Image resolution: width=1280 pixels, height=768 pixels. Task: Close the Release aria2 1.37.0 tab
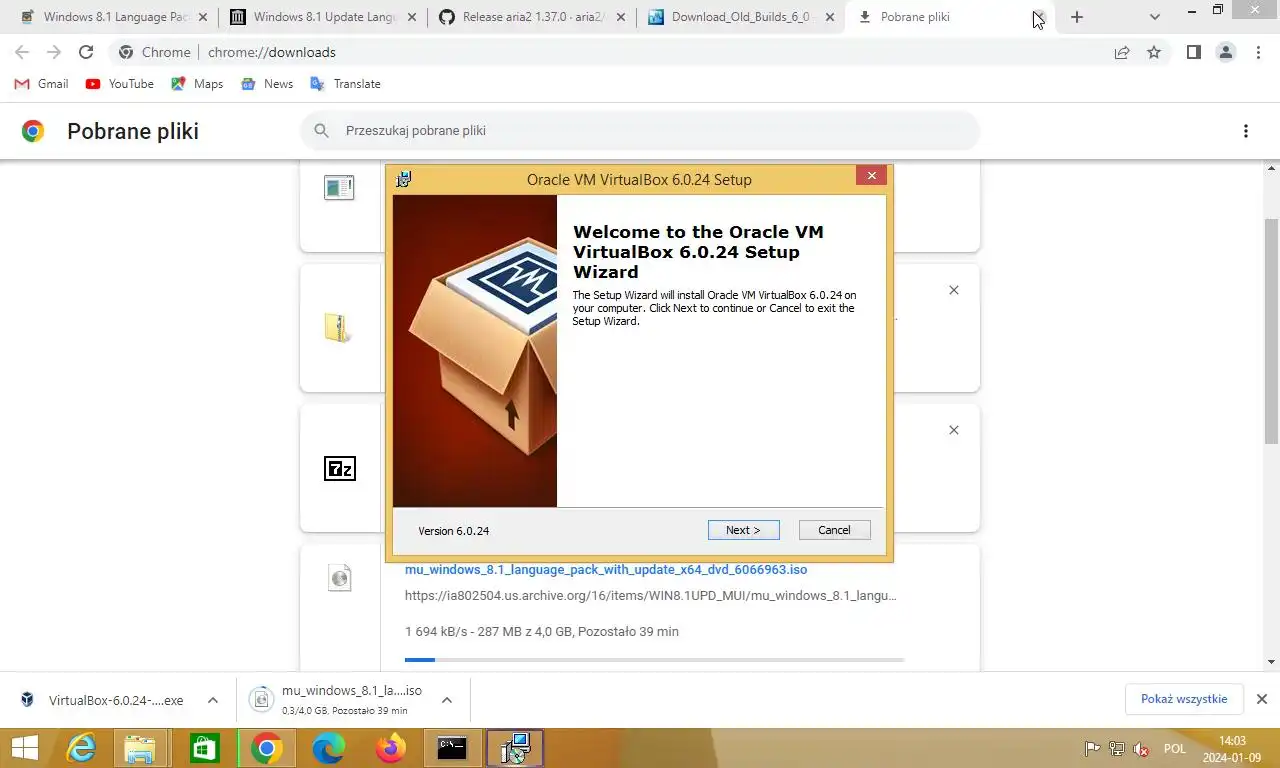[621, 17]
